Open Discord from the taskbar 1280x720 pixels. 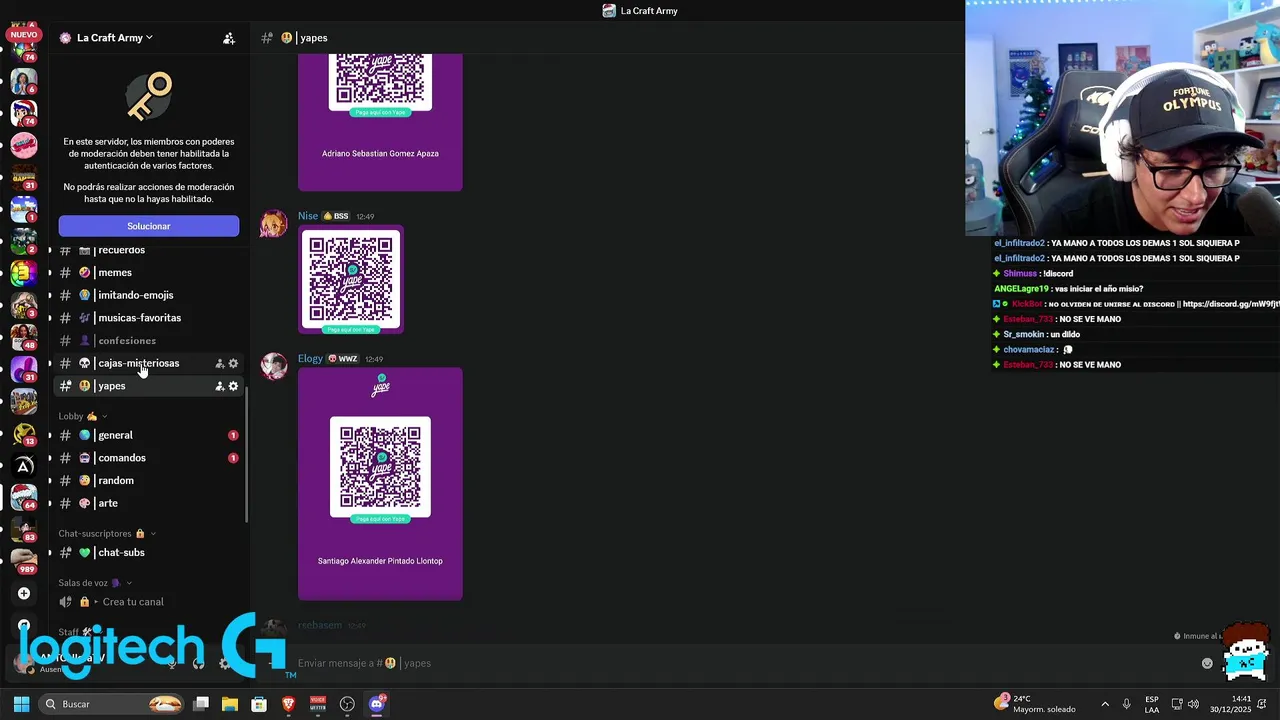[377, 704]
